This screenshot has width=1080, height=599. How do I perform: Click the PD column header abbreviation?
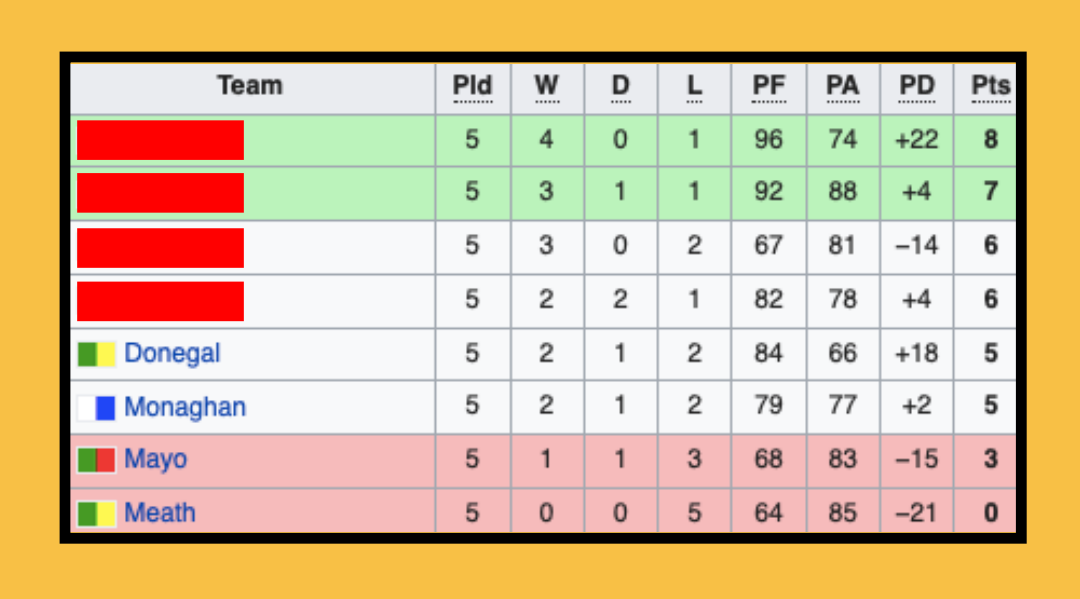(x=916, y=86)
